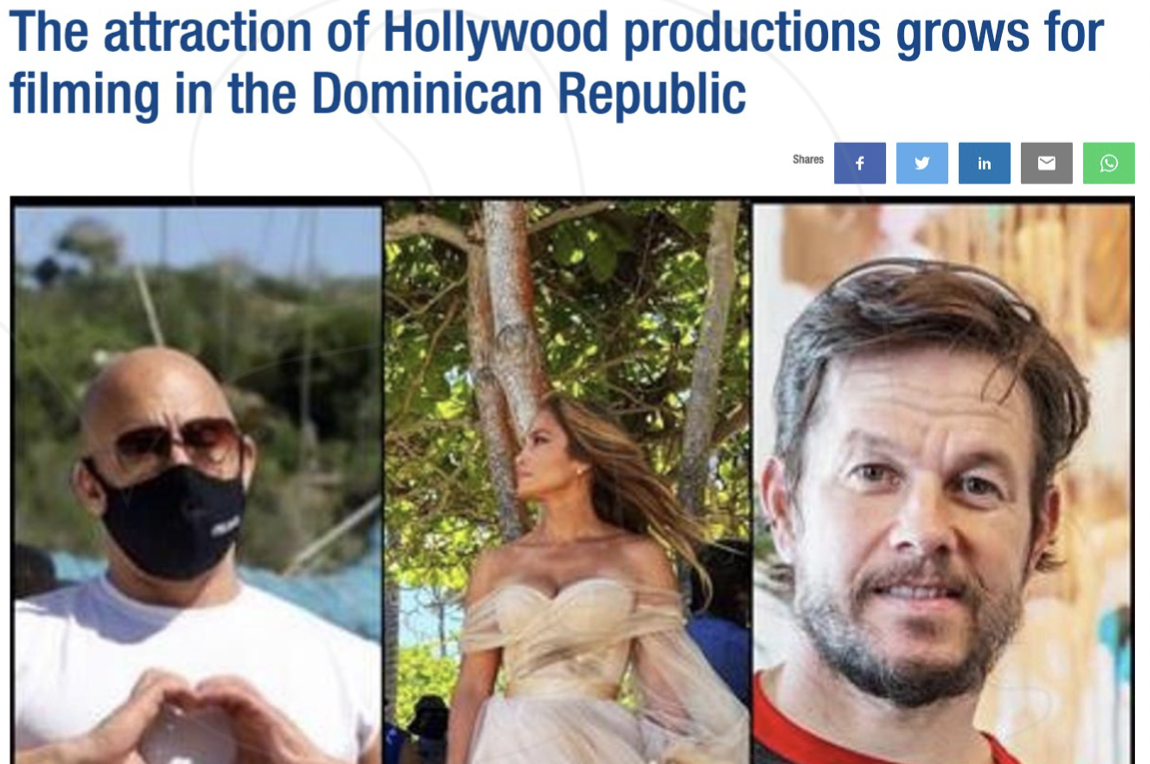Open the middle photo of woman by tree
The width and height of the screenshot is (1150, 764).
click(x=568, y=484)
